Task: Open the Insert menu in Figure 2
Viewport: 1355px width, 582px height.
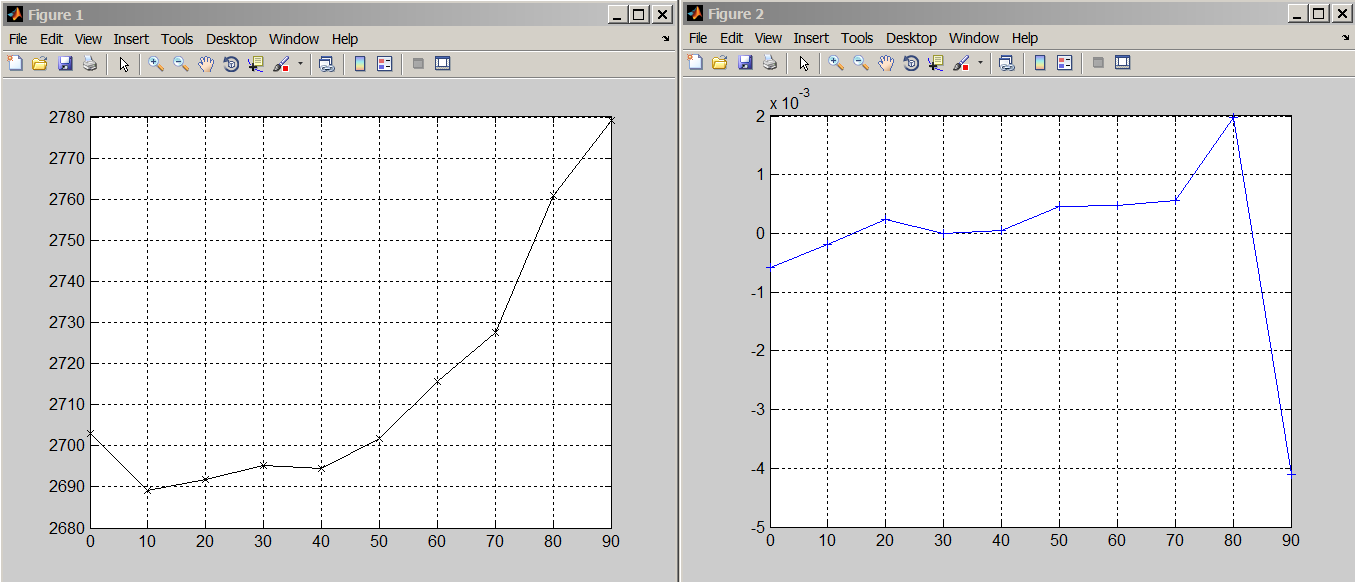Action: pyautogui.click(x=811, y=39)
